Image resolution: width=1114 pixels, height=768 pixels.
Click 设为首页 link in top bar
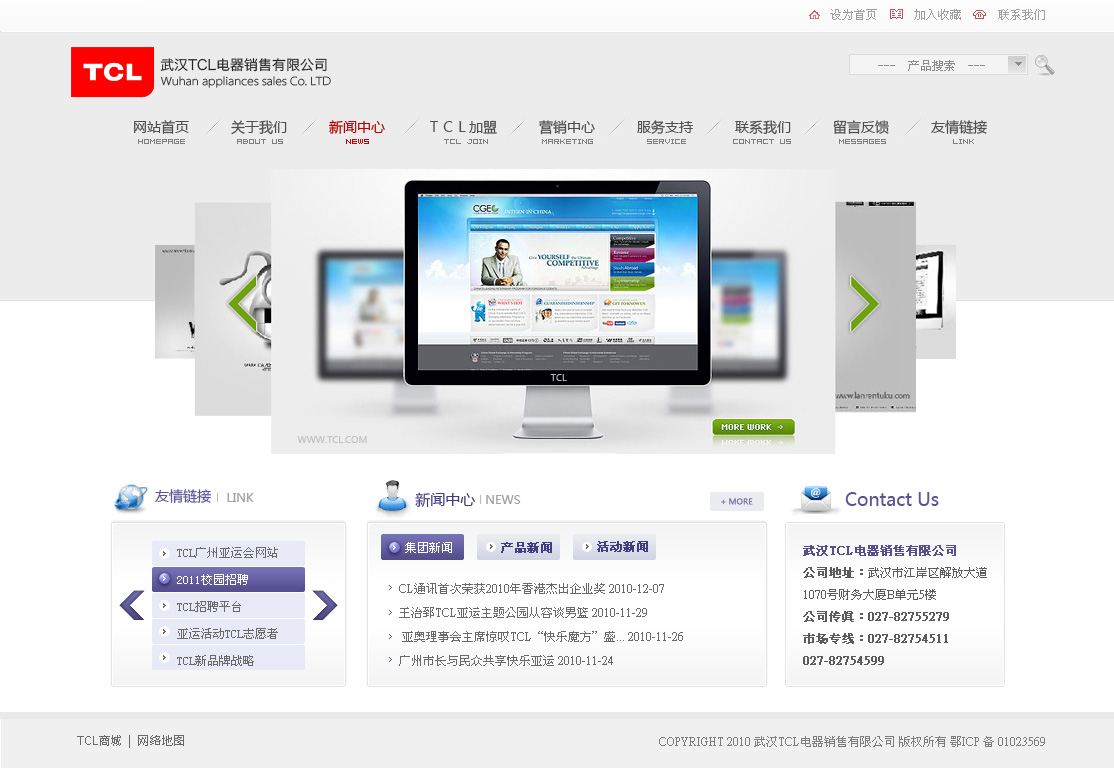[853, 15]
